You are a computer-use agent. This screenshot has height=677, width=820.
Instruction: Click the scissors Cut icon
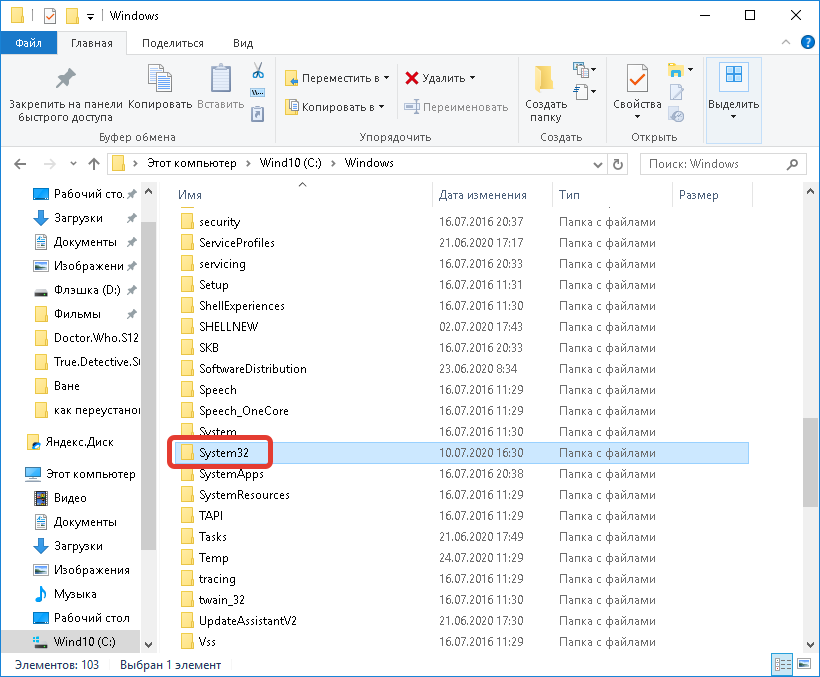(x=258, y=70)
